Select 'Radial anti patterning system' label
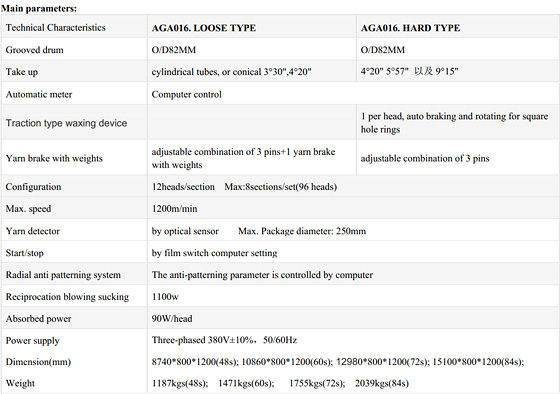The image size is (560, 394). pyautogui.click(x=63, y=275)
